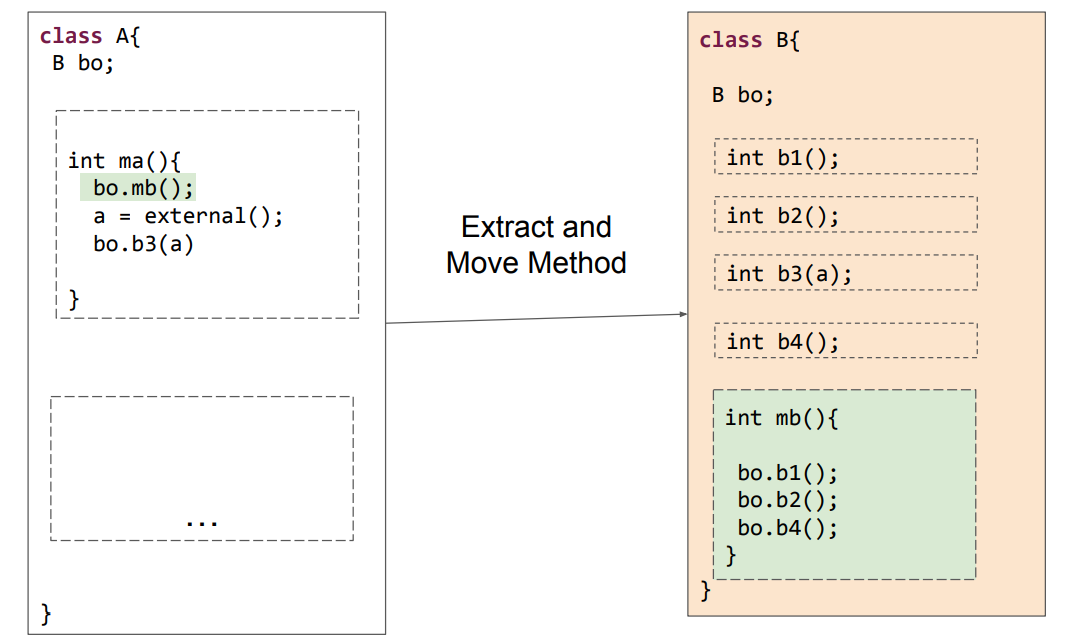Screen dimensions: 1072x643
Task: Click the 'Extract and Move Method' label
Action: [536, 245]
